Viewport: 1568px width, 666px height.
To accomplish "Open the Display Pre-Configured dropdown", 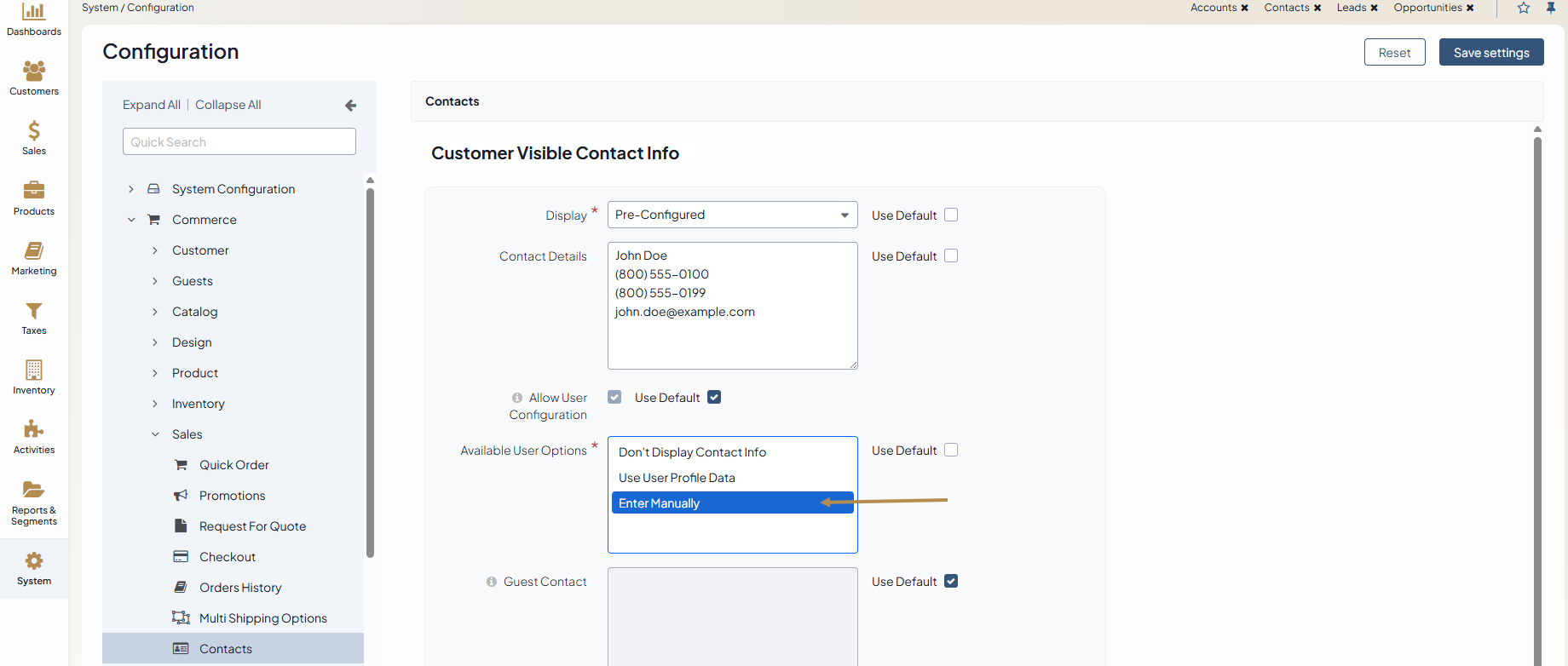I will [x=732, y=215].
